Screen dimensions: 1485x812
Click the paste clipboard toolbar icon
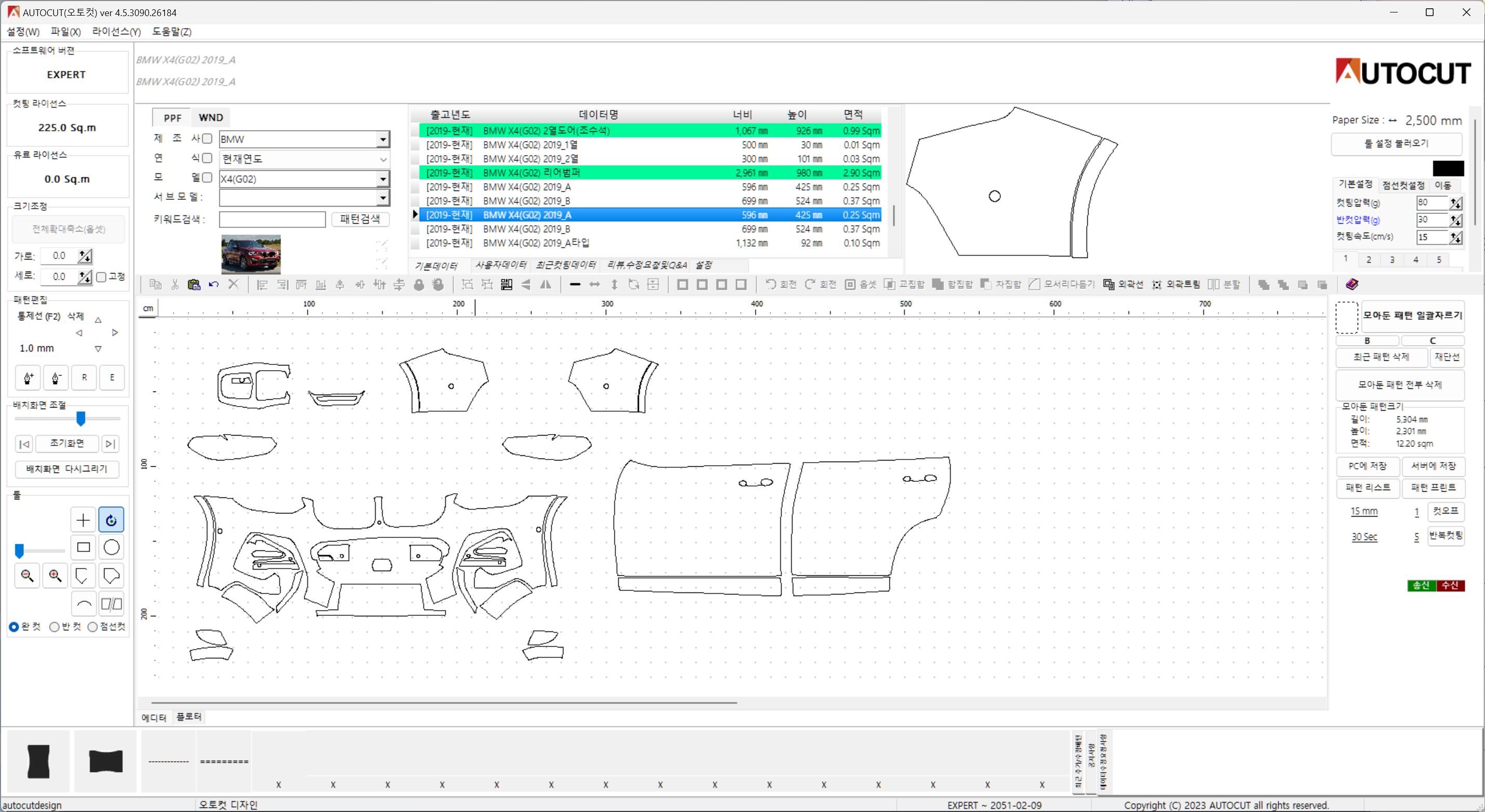pyautogui.click(x=194, y=284)
